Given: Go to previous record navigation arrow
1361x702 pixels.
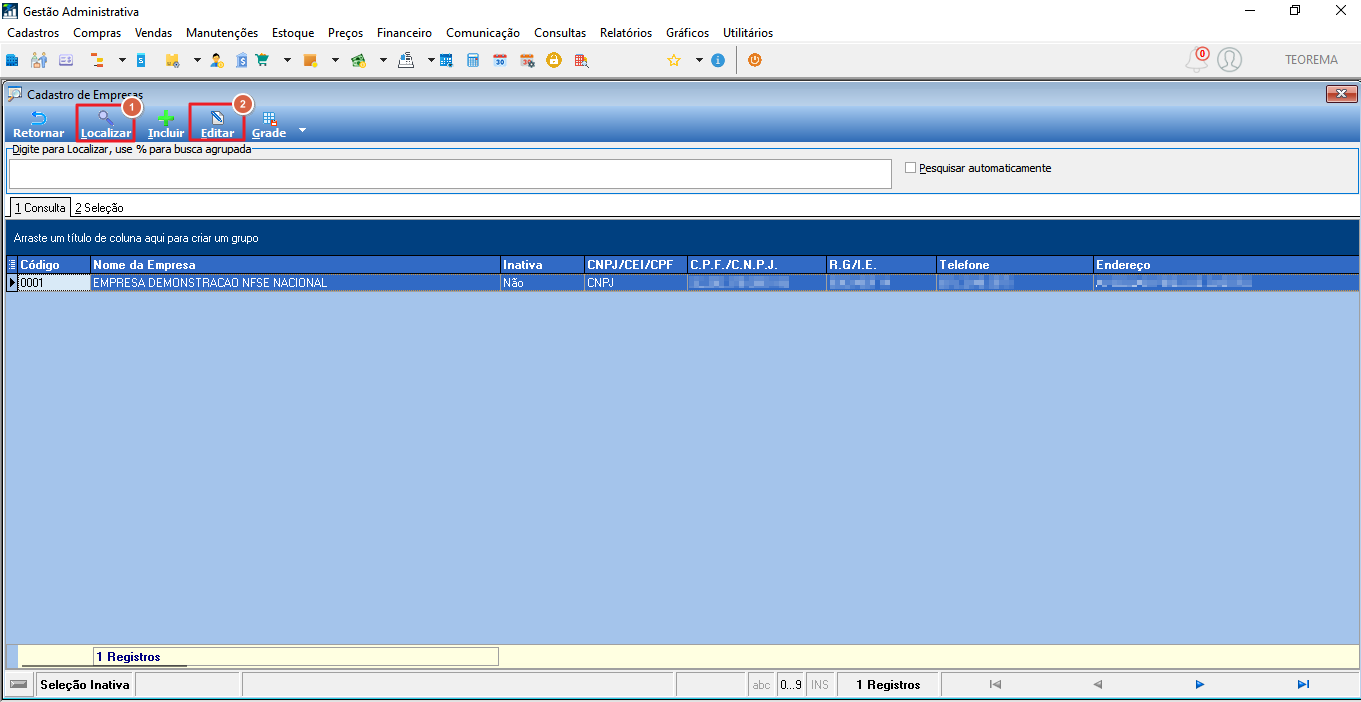Looking at the screenshot, I should 1097,685.
